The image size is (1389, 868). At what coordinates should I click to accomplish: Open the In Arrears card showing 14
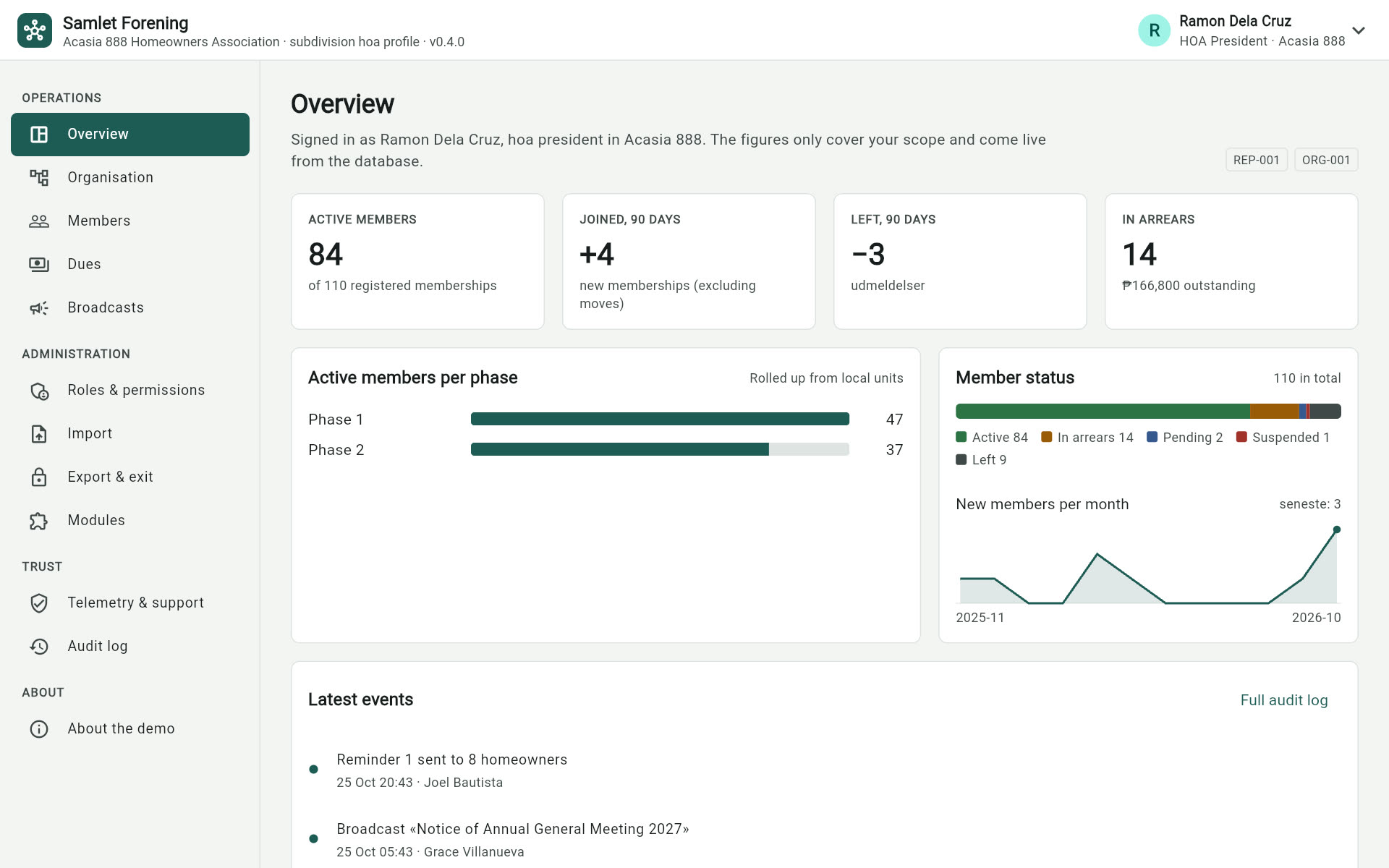point(1231,261)
